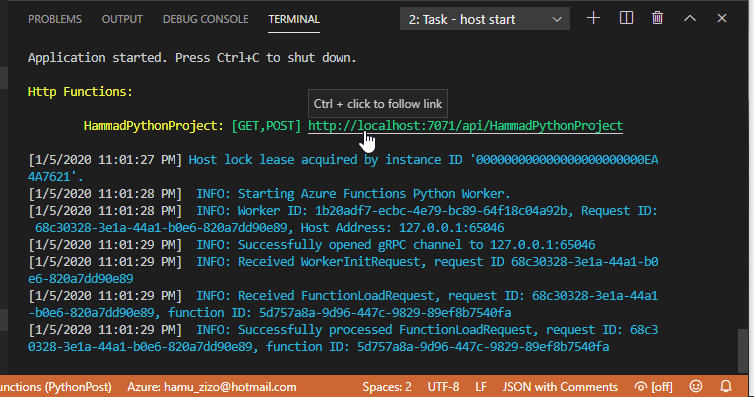
Task: Maximize panel with the up chevron
Action: coord(690,18)
